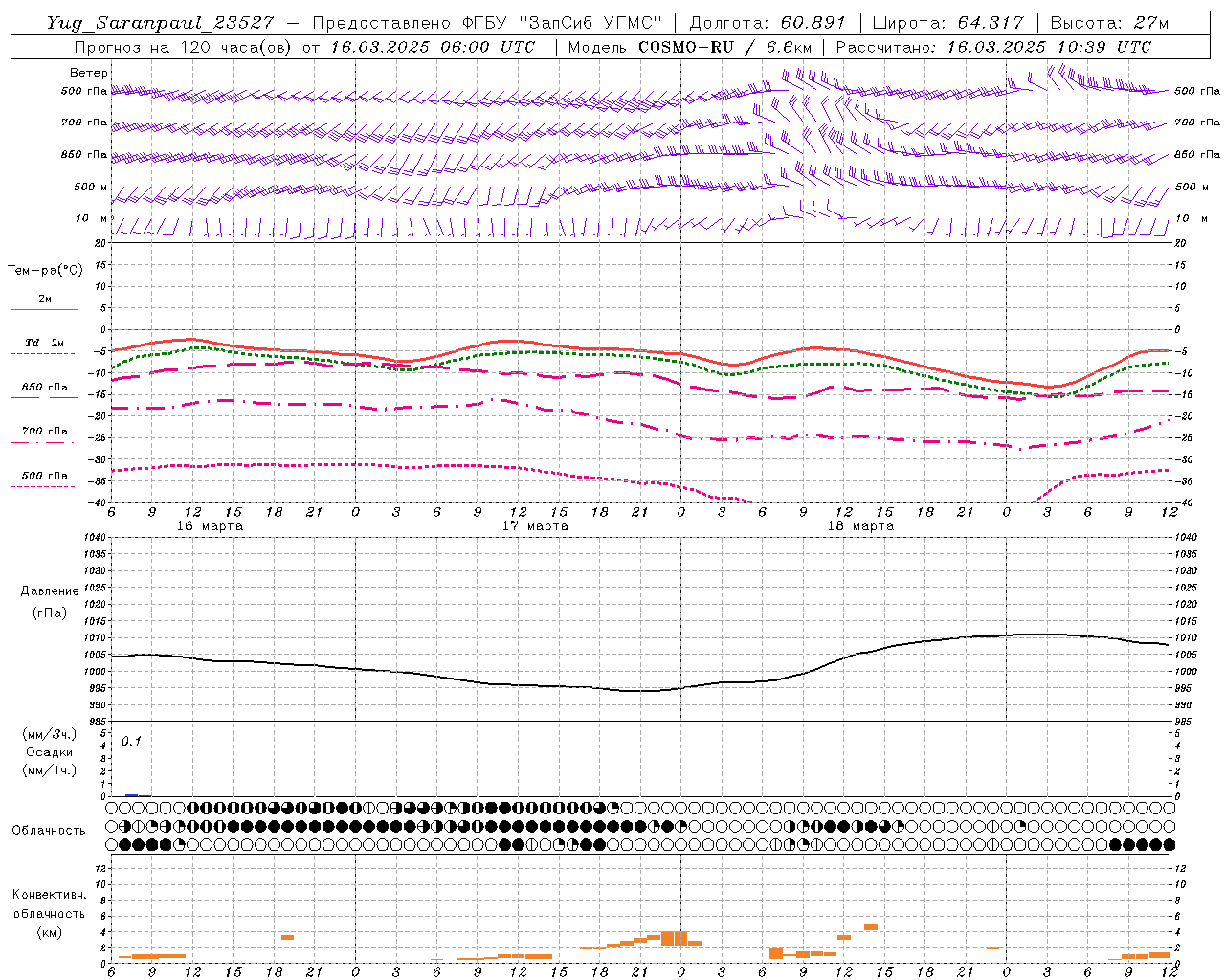The image size is (1225, 980).
Task: Click the 700 гПа temperature legend label
Action: pyautogui.click(x=45, y=432)
